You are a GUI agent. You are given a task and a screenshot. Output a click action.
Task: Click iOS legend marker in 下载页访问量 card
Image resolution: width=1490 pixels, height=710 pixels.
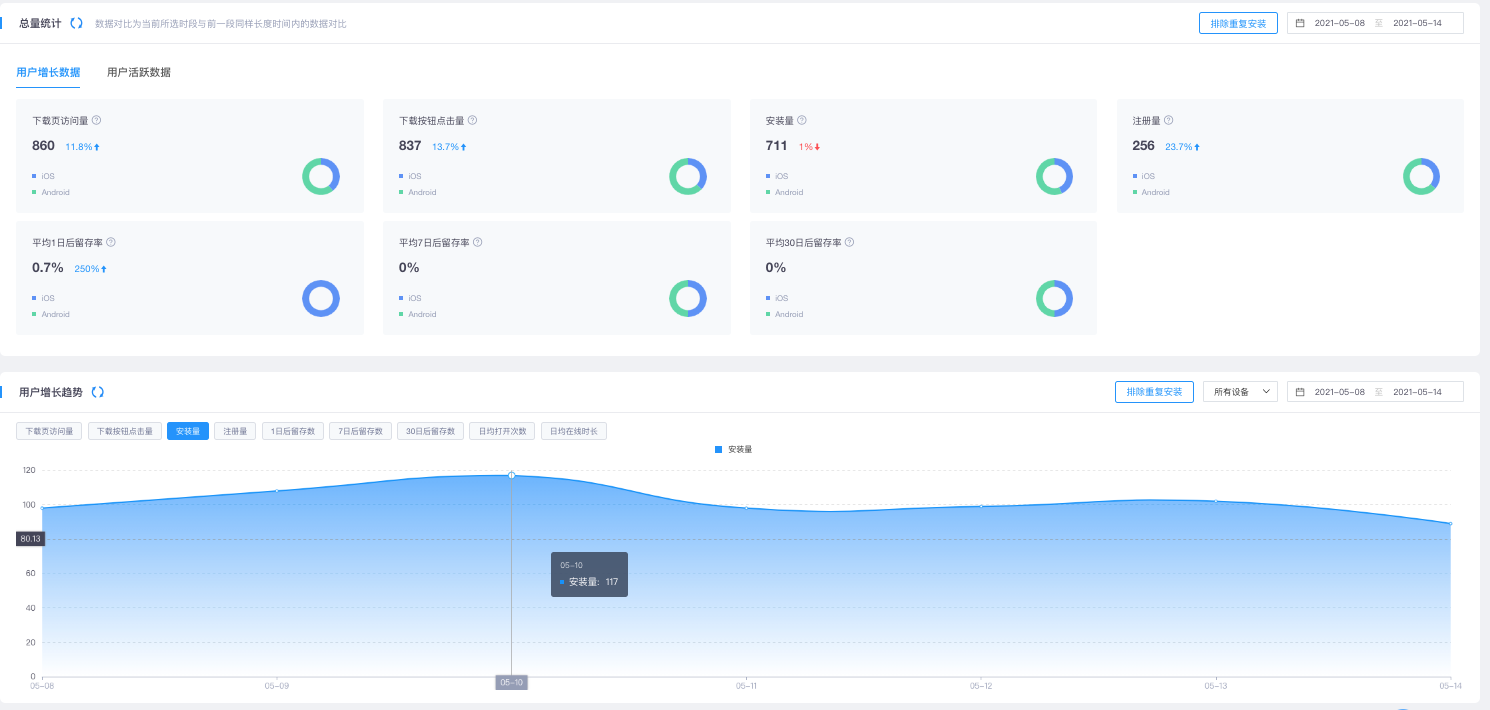(34, 176)
